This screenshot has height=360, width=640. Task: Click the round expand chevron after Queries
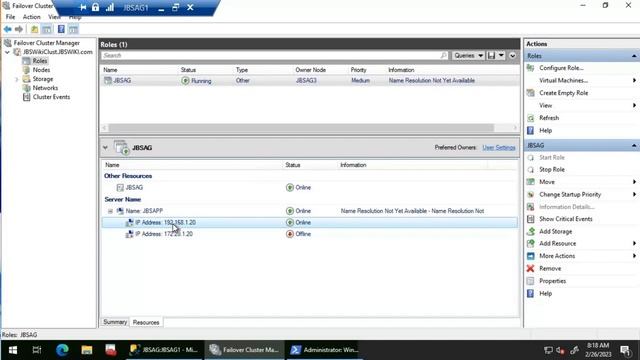tap(513, 56)
